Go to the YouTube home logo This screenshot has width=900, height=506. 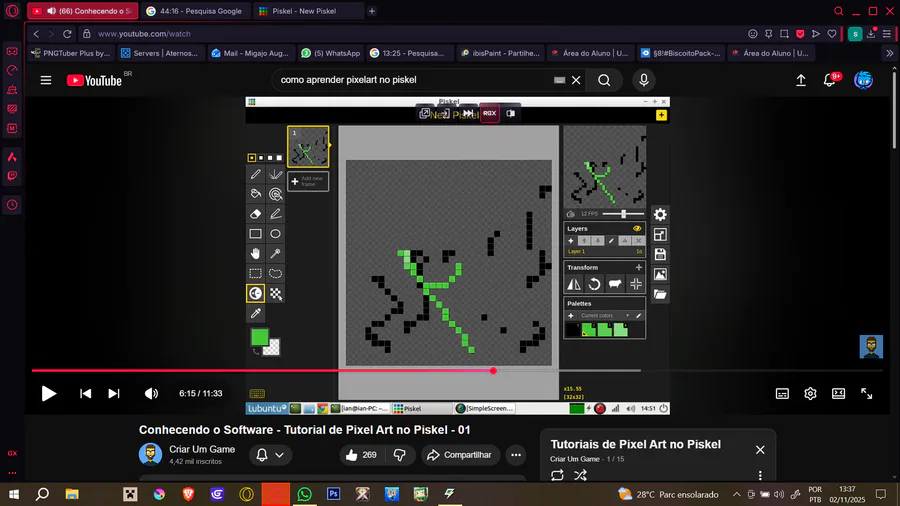[95, 80]
